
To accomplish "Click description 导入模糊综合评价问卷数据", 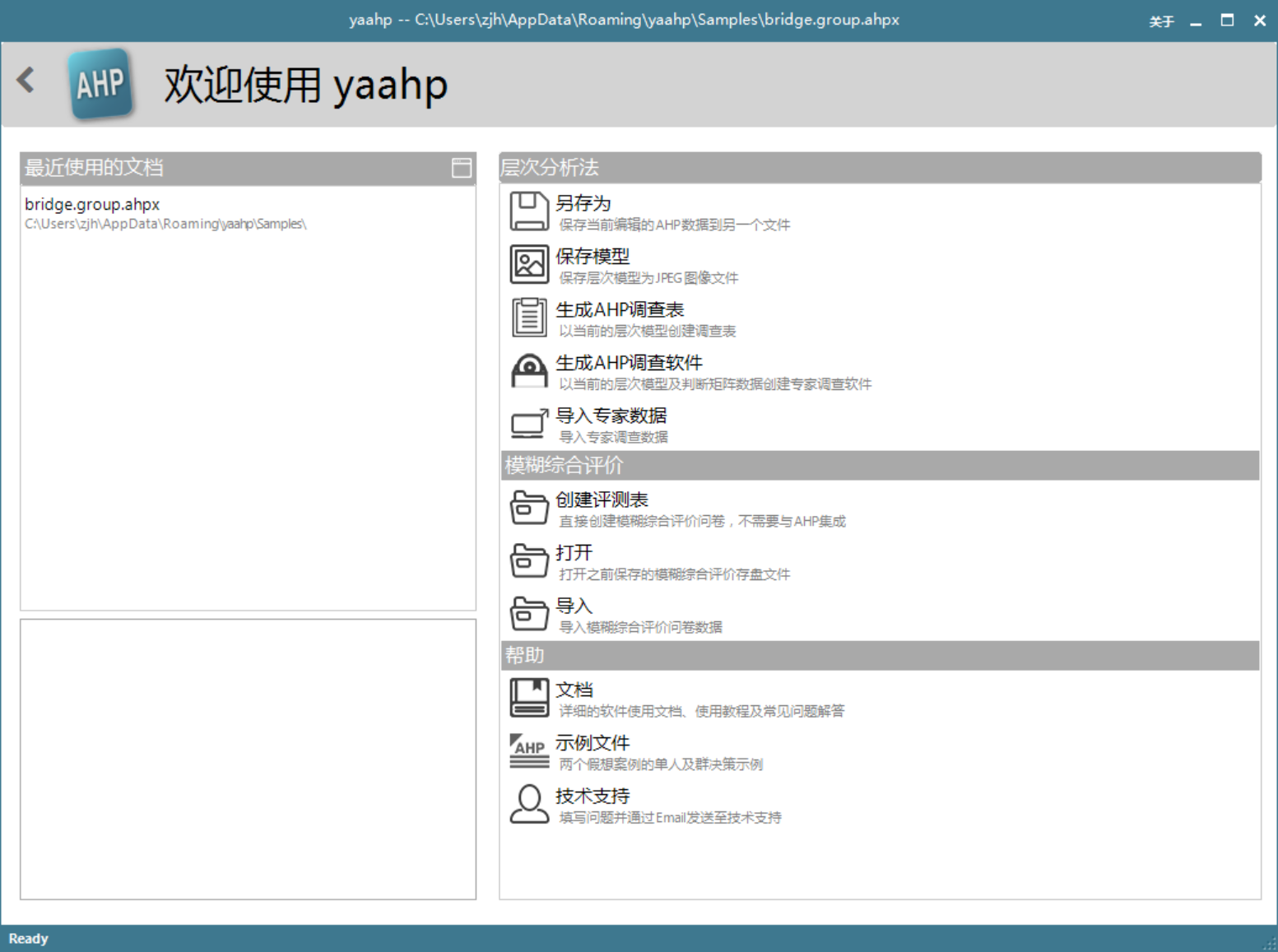I will [x=640, y=627].
